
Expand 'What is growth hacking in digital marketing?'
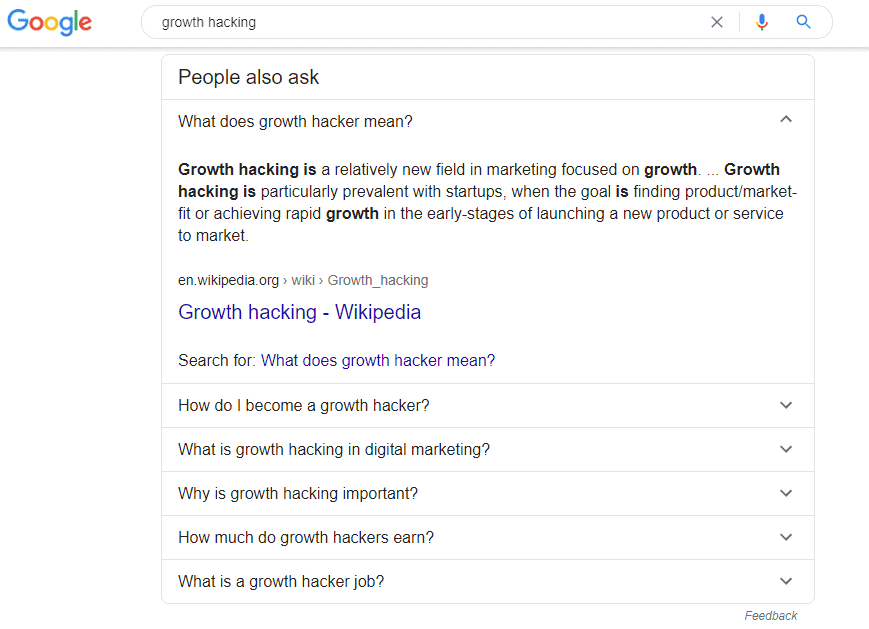(334, 449)
